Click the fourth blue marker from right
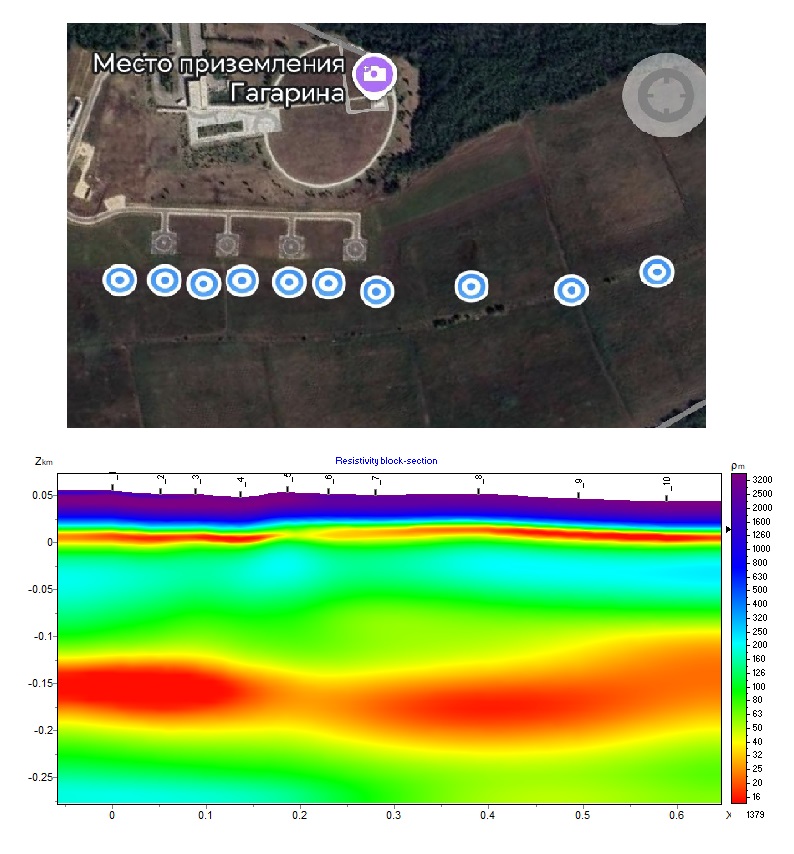The height and width of the screenshot is (854, 794). tap(376, 291)
